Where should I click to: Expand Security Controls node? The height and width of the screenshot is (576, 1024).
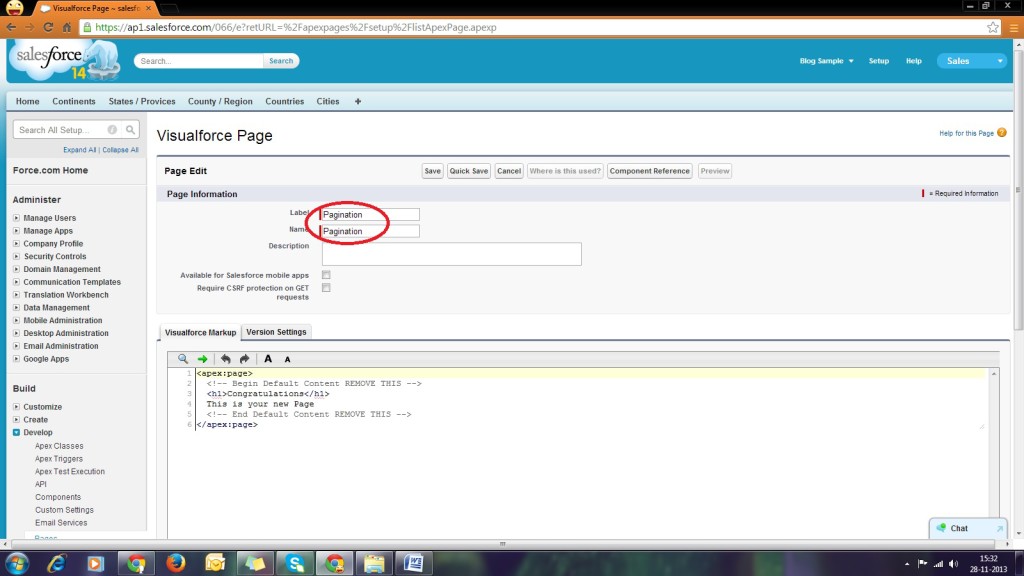[x=16, y=256]
